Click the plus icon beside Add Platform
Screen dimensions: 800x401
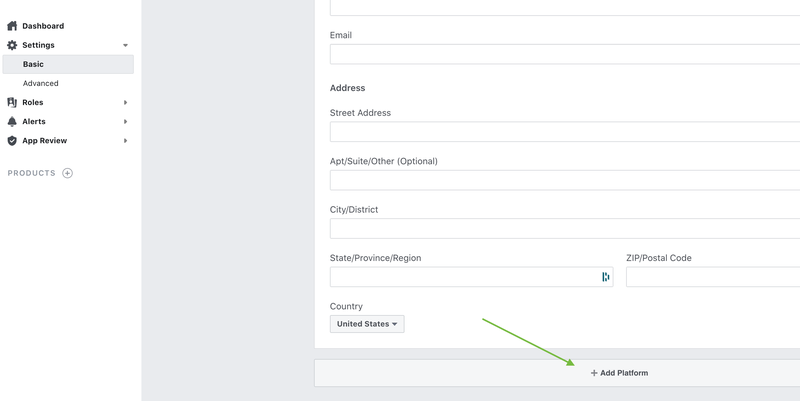(594, 373)
